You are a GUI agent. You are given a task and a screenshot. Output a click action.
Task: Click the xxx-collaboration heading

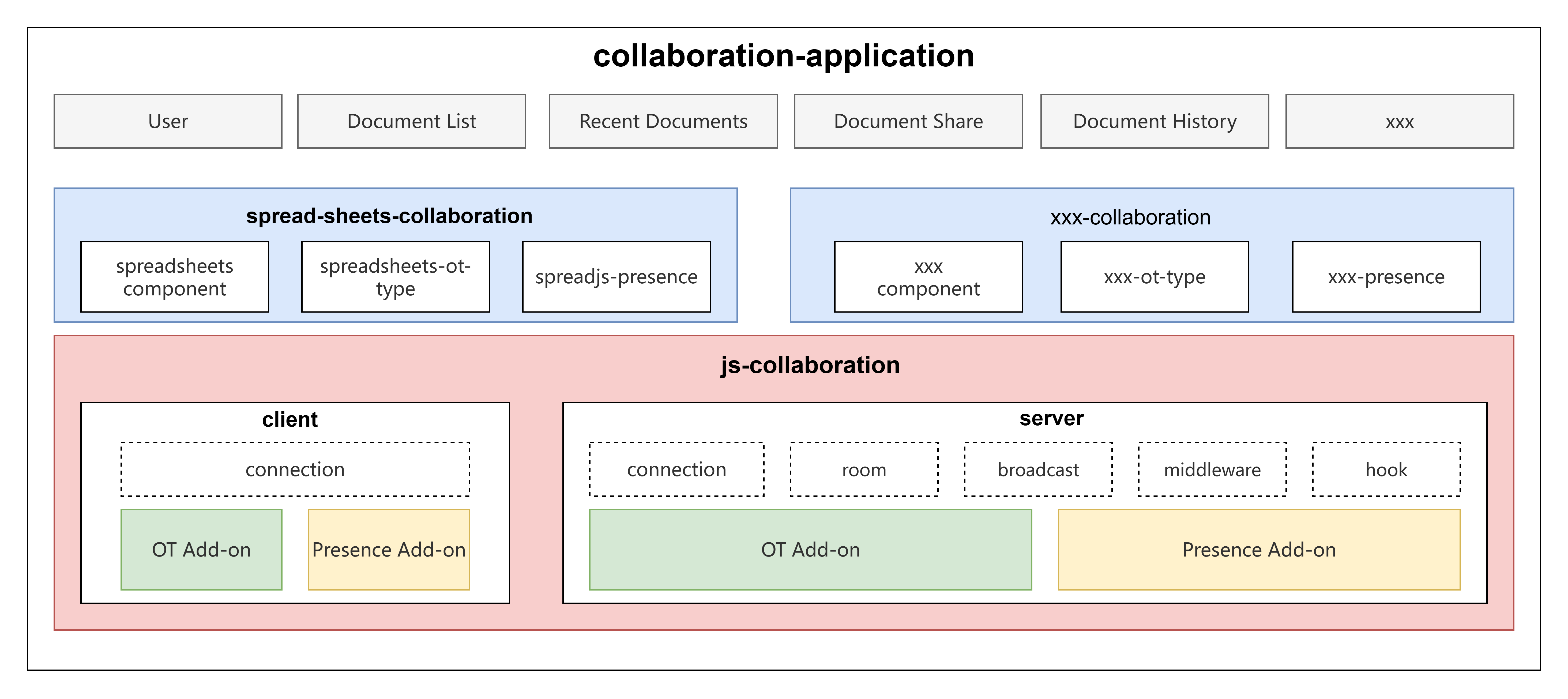click(x=1130, y=217)
